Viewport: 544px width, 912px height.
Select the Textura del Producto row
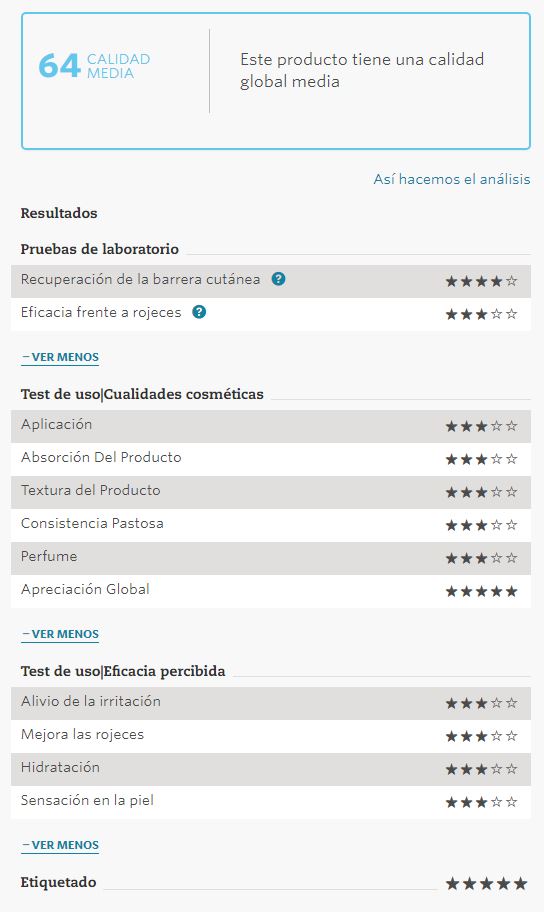click(x=271, y=492)
